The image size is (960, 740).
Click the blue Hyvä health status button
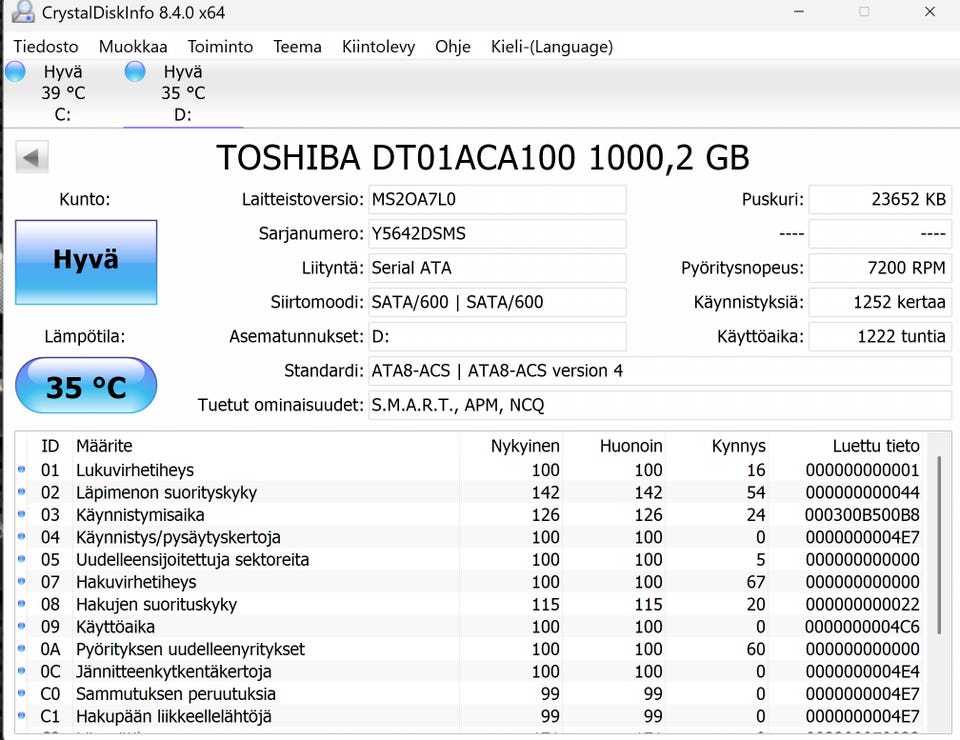(x=86, y=260)
